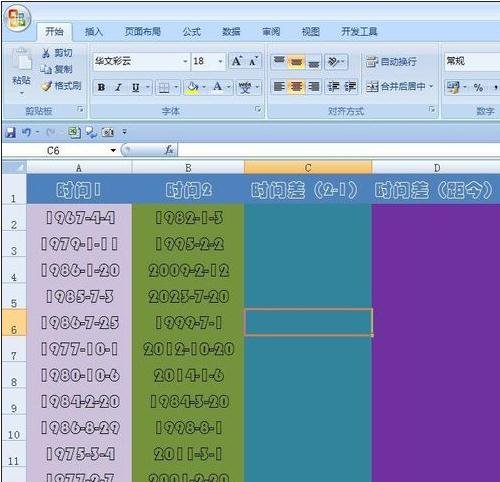Select the Cut scissors icon

click(x=46, y=53)
